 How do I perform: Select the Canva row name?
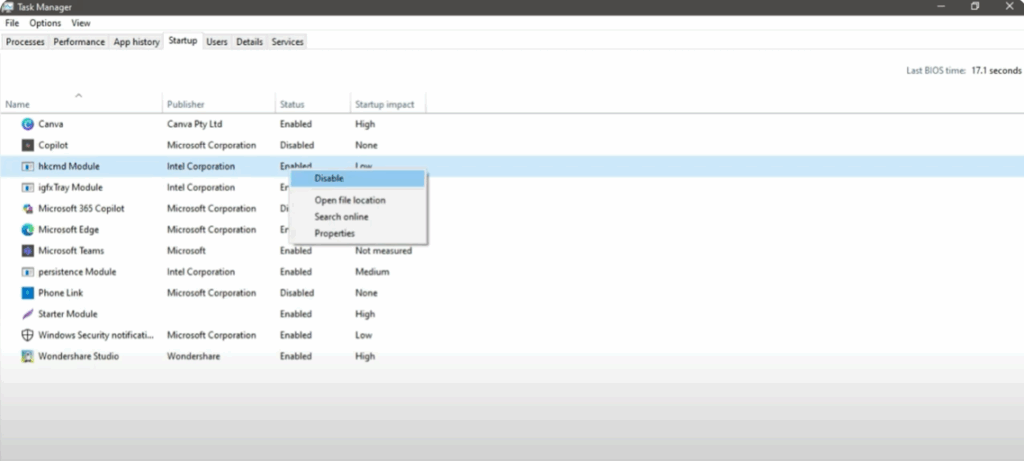point(51,124)
